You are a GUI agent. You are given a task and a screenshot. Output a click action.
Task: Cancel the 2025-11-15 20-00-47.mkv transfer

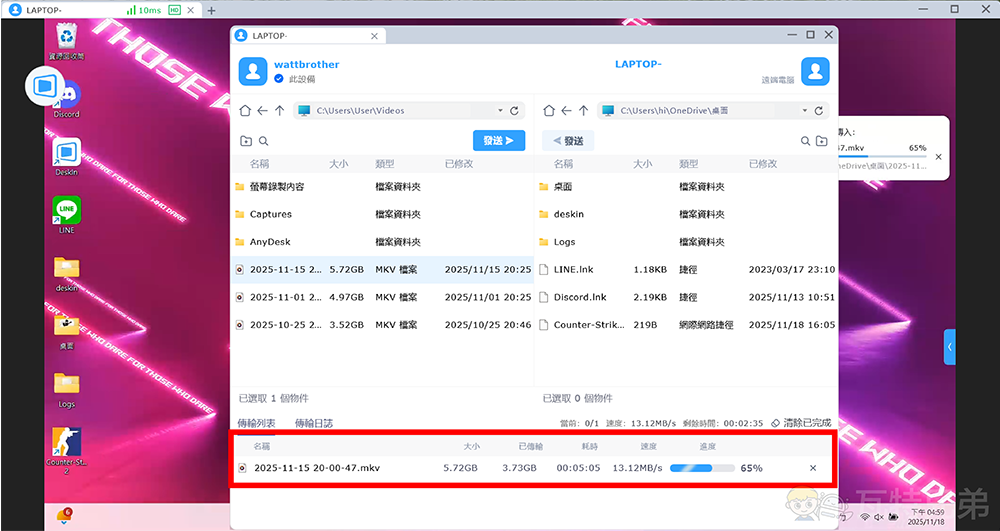pos(812,468)
